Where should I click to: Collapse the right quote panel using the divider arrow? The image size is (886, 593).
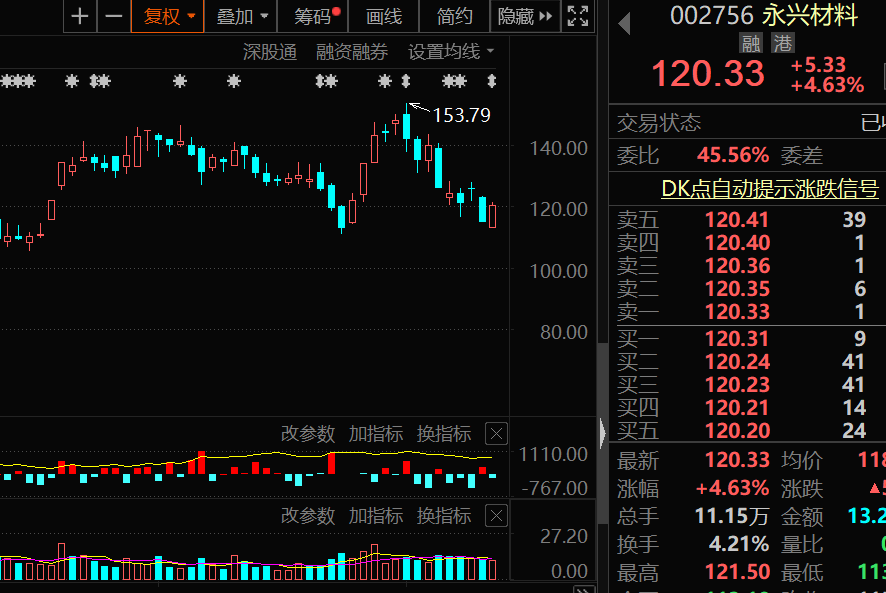point(602,433)
